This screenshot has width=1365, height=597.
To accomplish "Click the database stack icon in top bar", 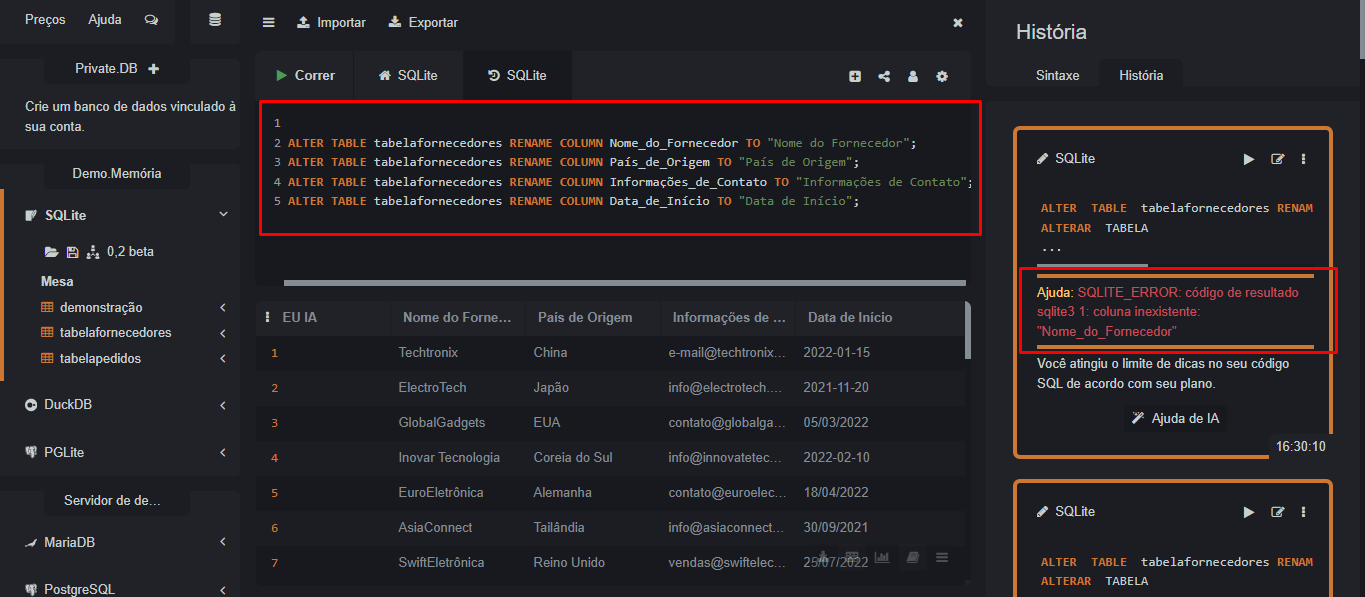I will coord(215,20).
